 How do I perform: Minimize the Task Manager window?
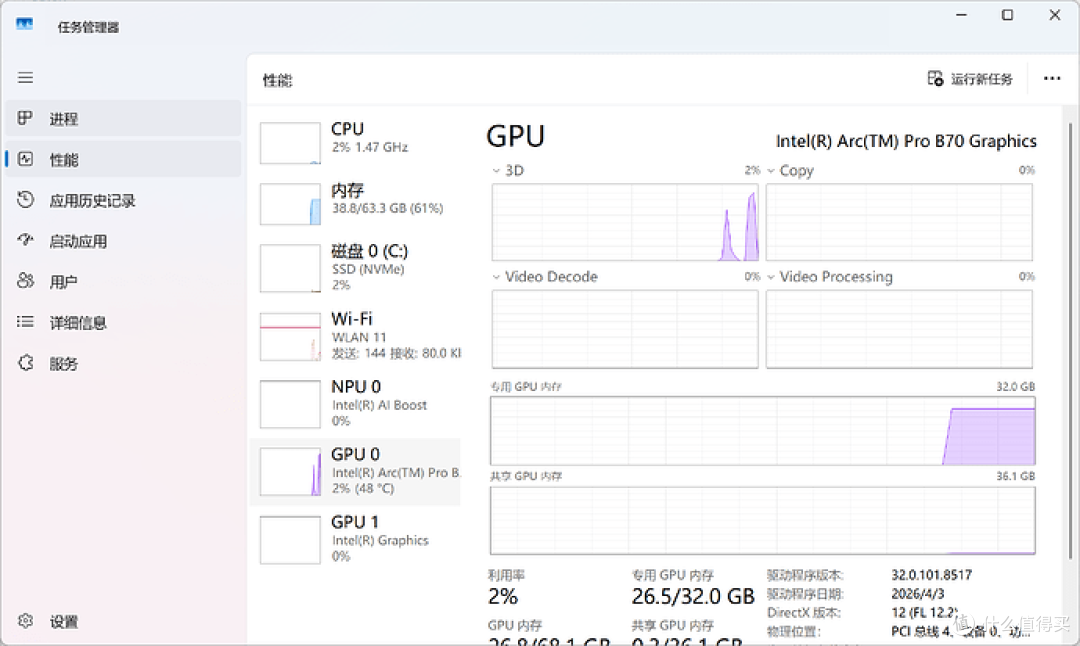click(962, 15)
